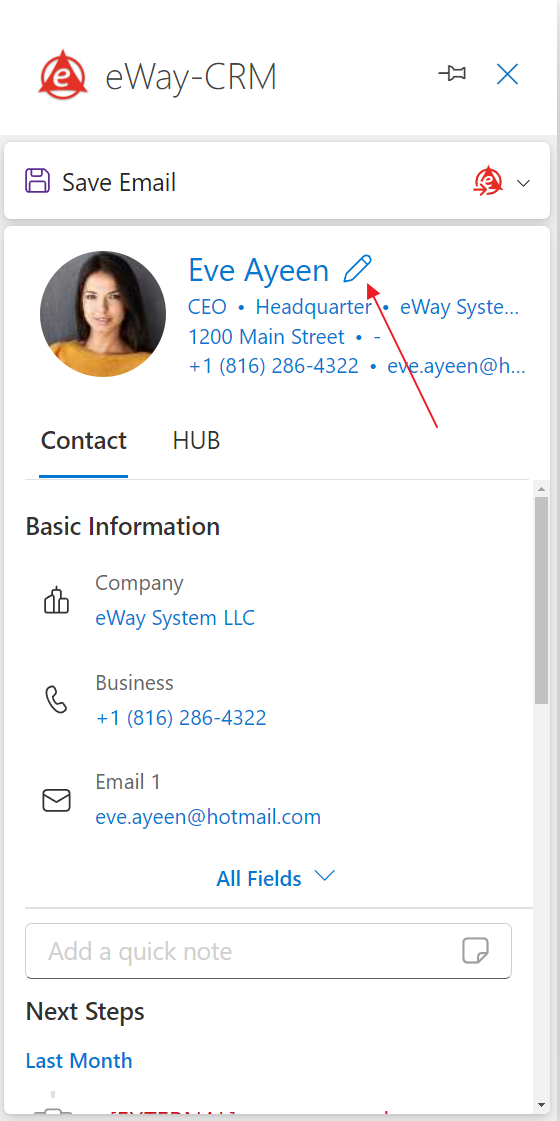Click the Next Steps heading
Screen dimensions: 560x1121
85,1012
